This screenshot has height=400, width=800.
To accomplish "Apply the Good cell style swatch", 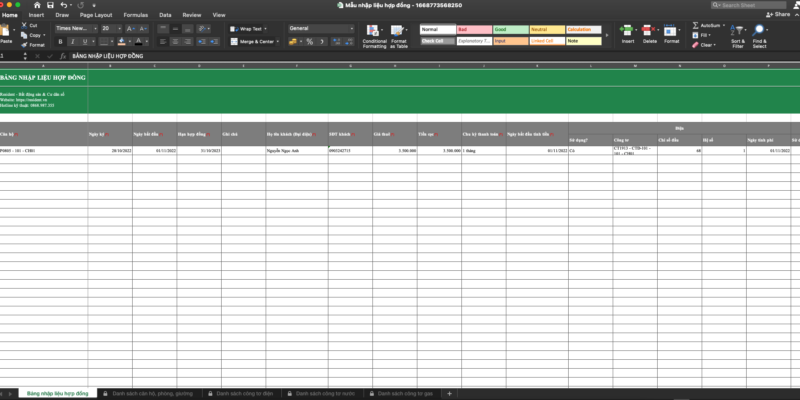I will [x=508, y=29].
